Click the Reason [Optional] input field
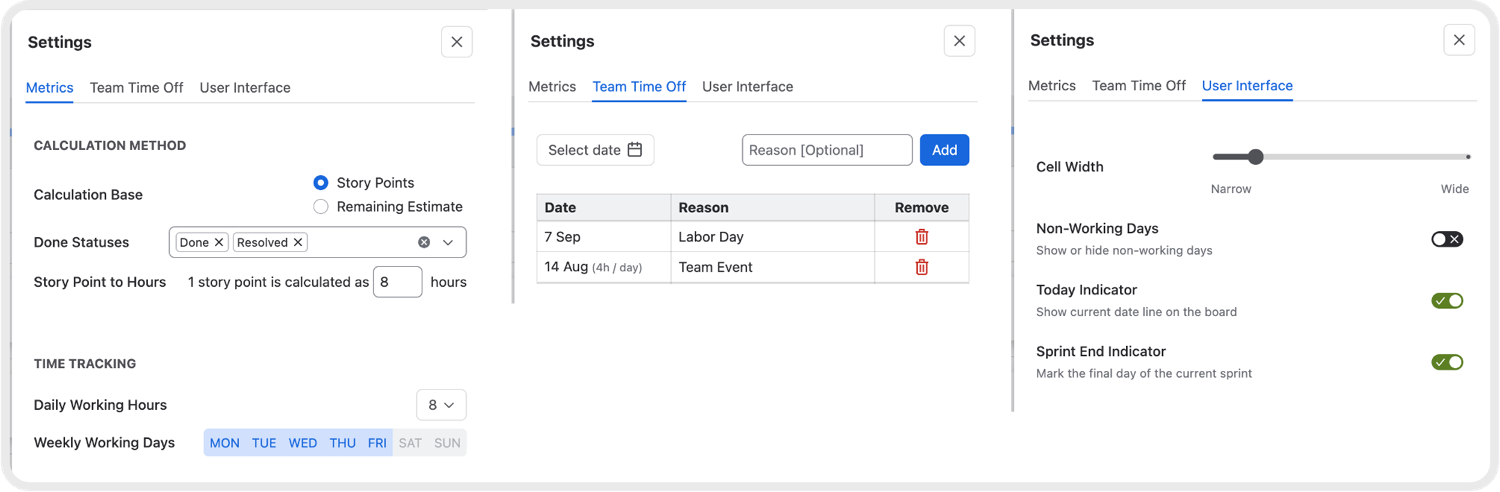 827,150
